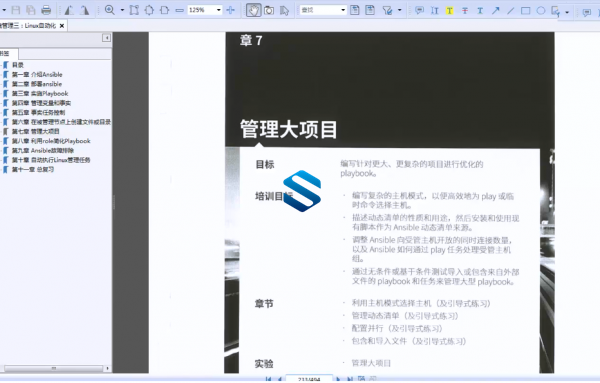The height and width of the screenshot is (383, 600).
Task: Click the Sticky Note comment tool
Action: 419,10
